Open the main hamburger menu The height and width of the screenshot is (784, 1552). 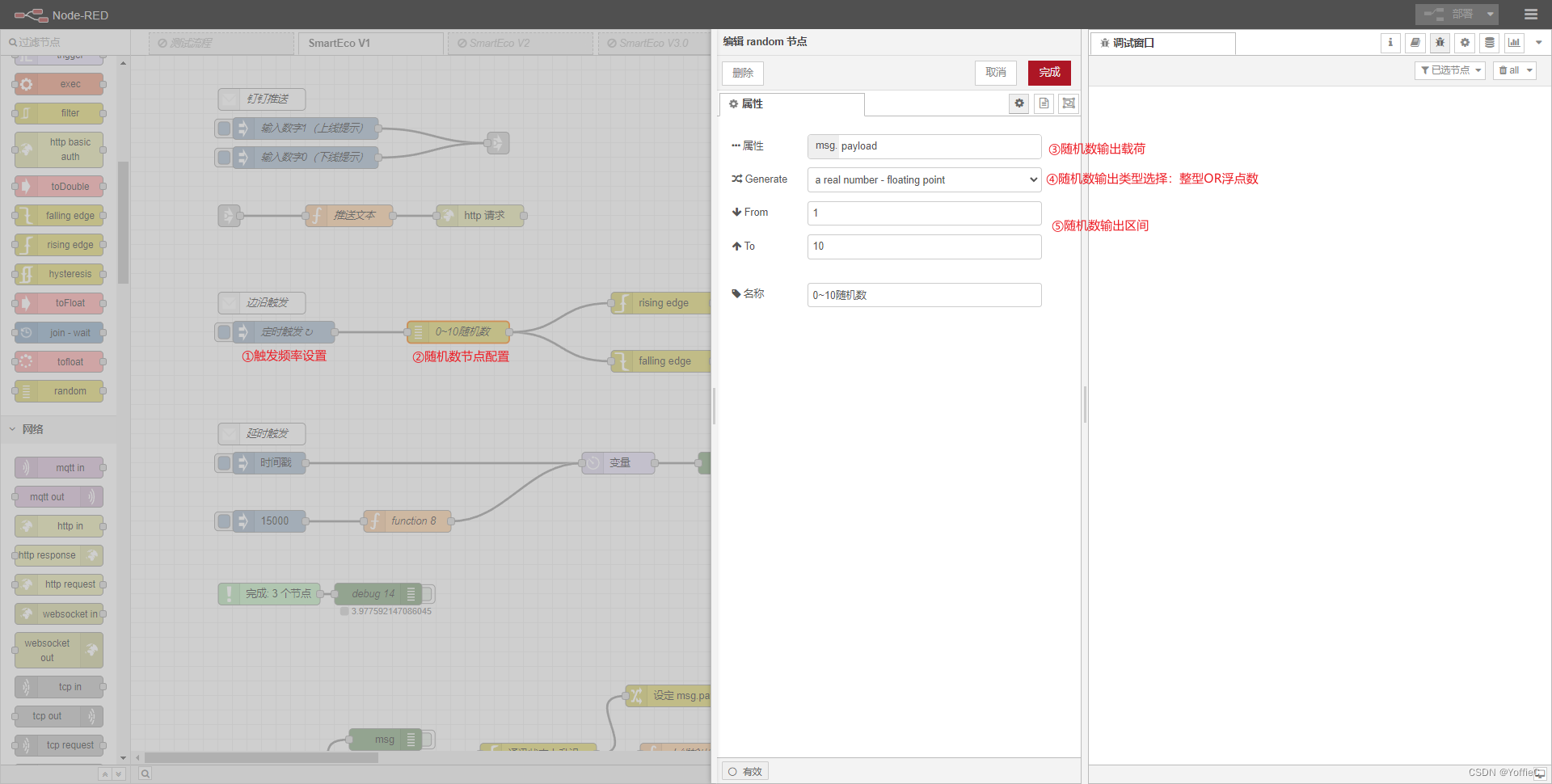coord(1533,14)
